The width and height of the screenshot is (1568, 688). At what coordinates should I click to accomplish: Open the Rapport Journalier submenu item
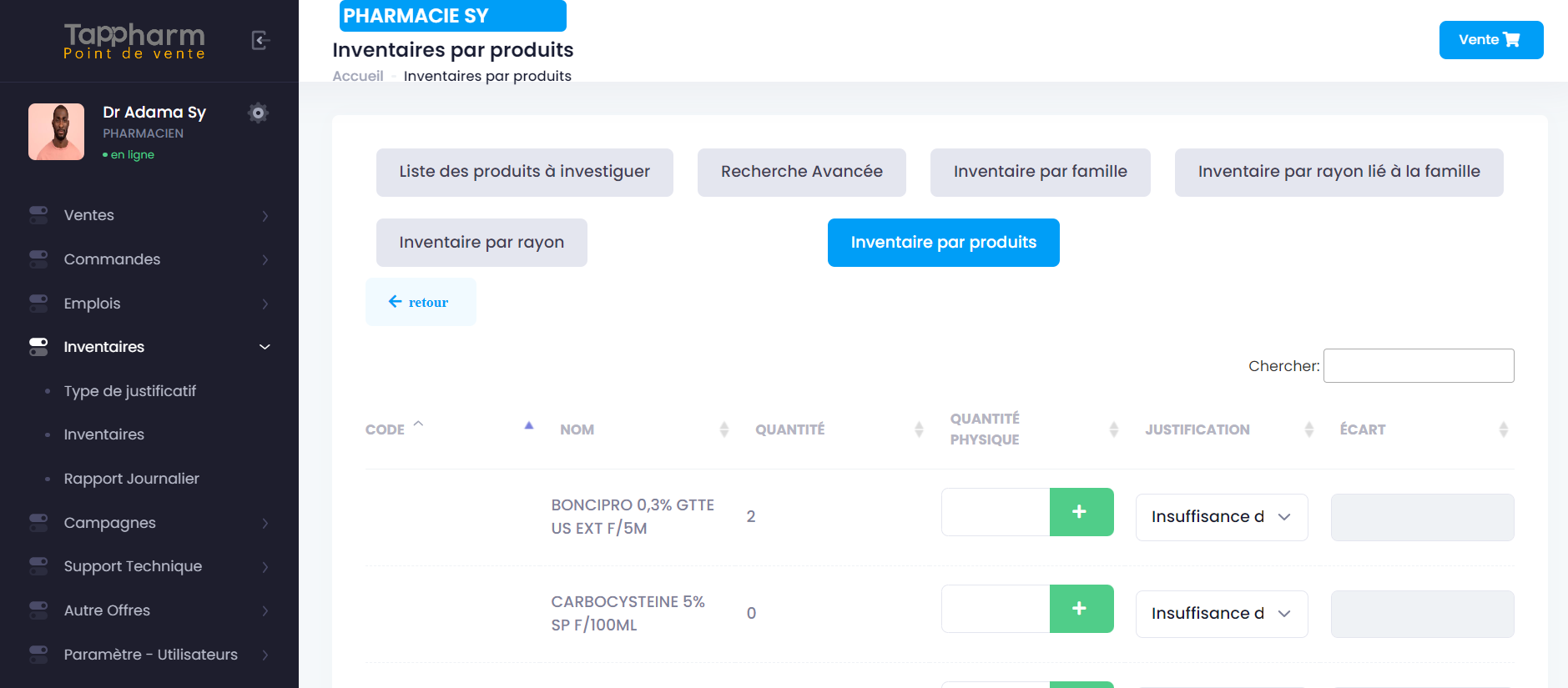click(x=131, y=479)
